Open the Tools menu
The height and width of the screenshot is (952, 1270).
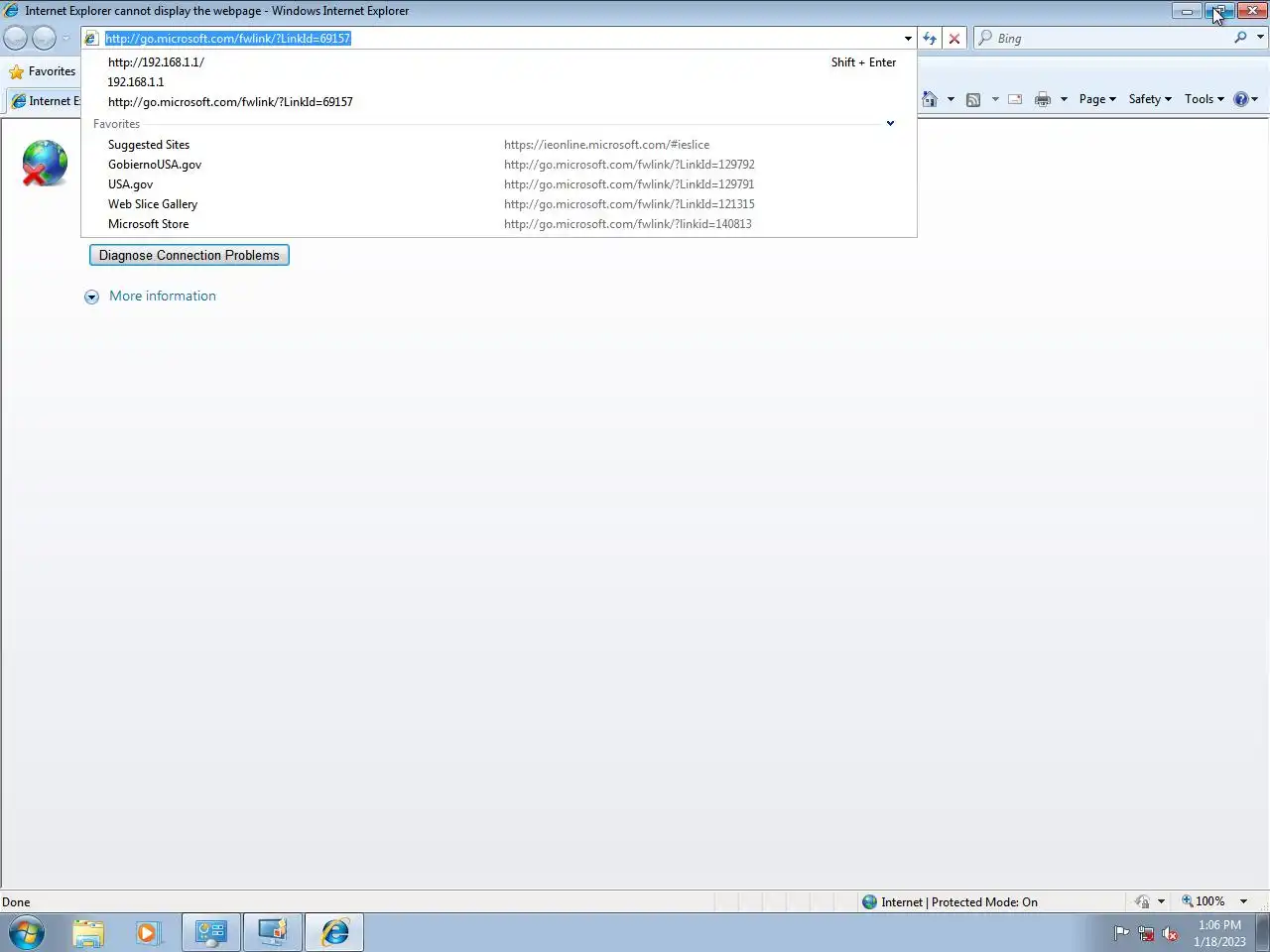(x=1205, y=99)
